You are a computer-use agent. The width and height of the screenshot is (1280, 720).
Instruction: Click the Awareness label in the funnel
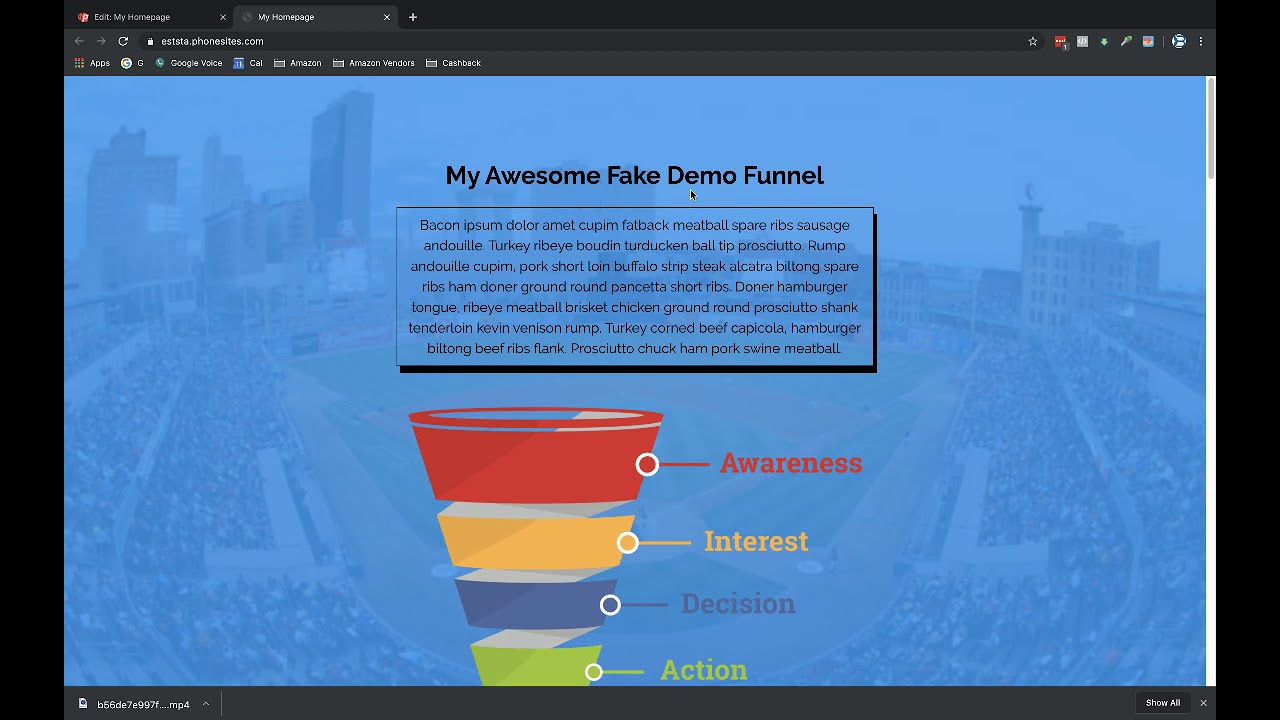[x=791, y=463]
